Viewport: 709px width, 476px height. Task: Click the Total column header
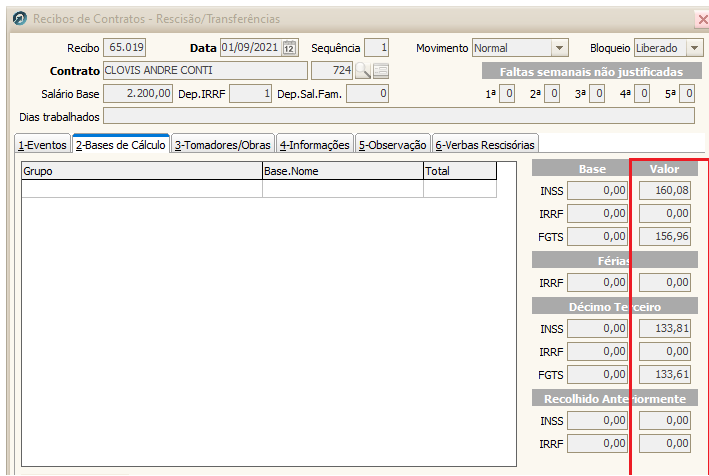pos(460,171)
